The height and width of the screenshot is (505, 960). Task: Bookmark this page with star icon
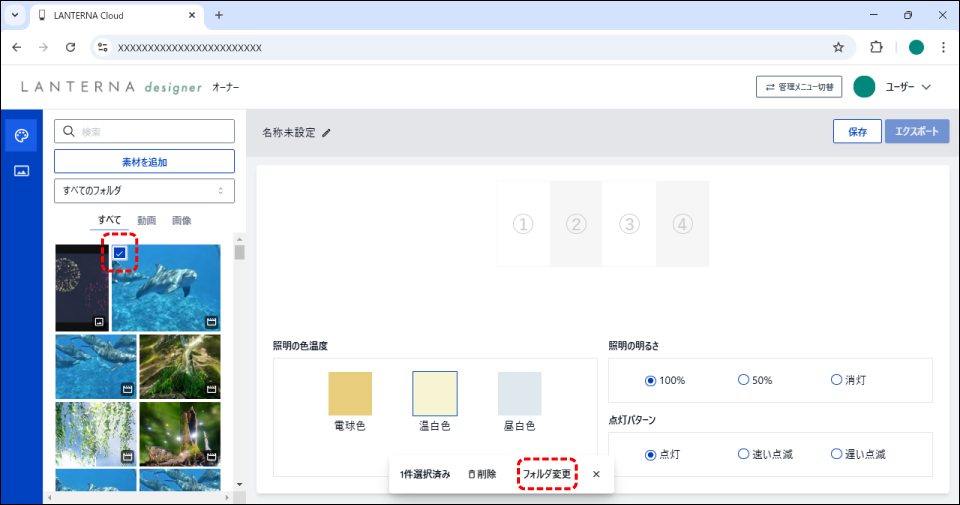(838, 47)
